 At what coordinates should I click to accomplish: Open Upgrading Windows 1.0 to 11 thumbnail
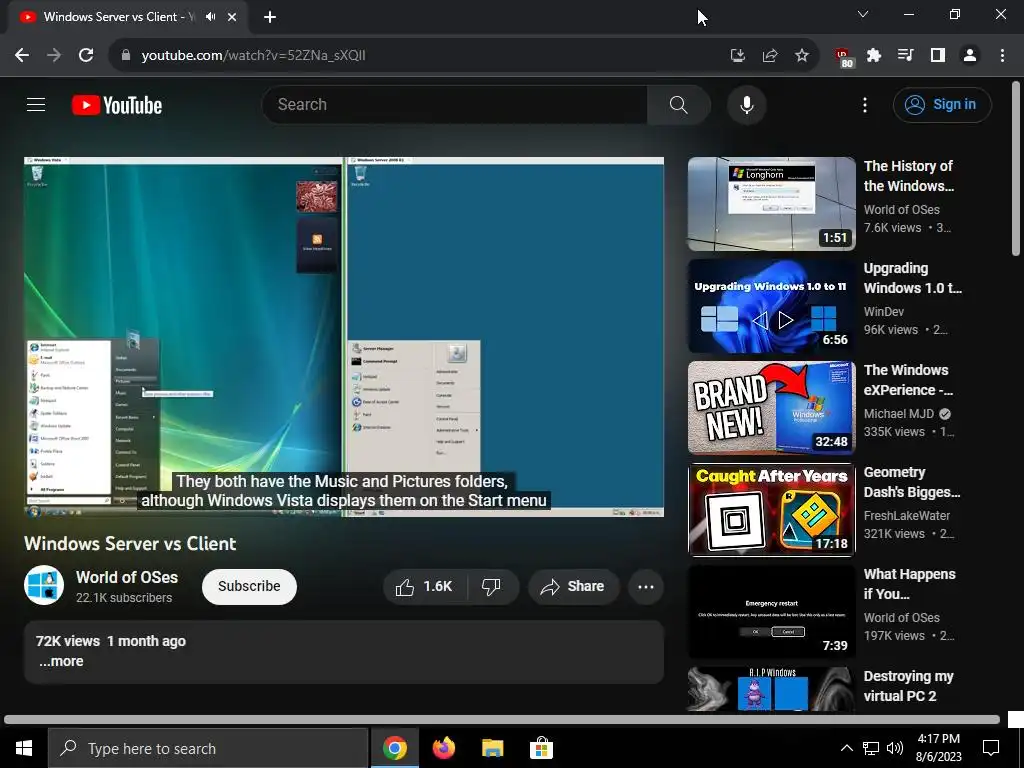pos(771,306)
